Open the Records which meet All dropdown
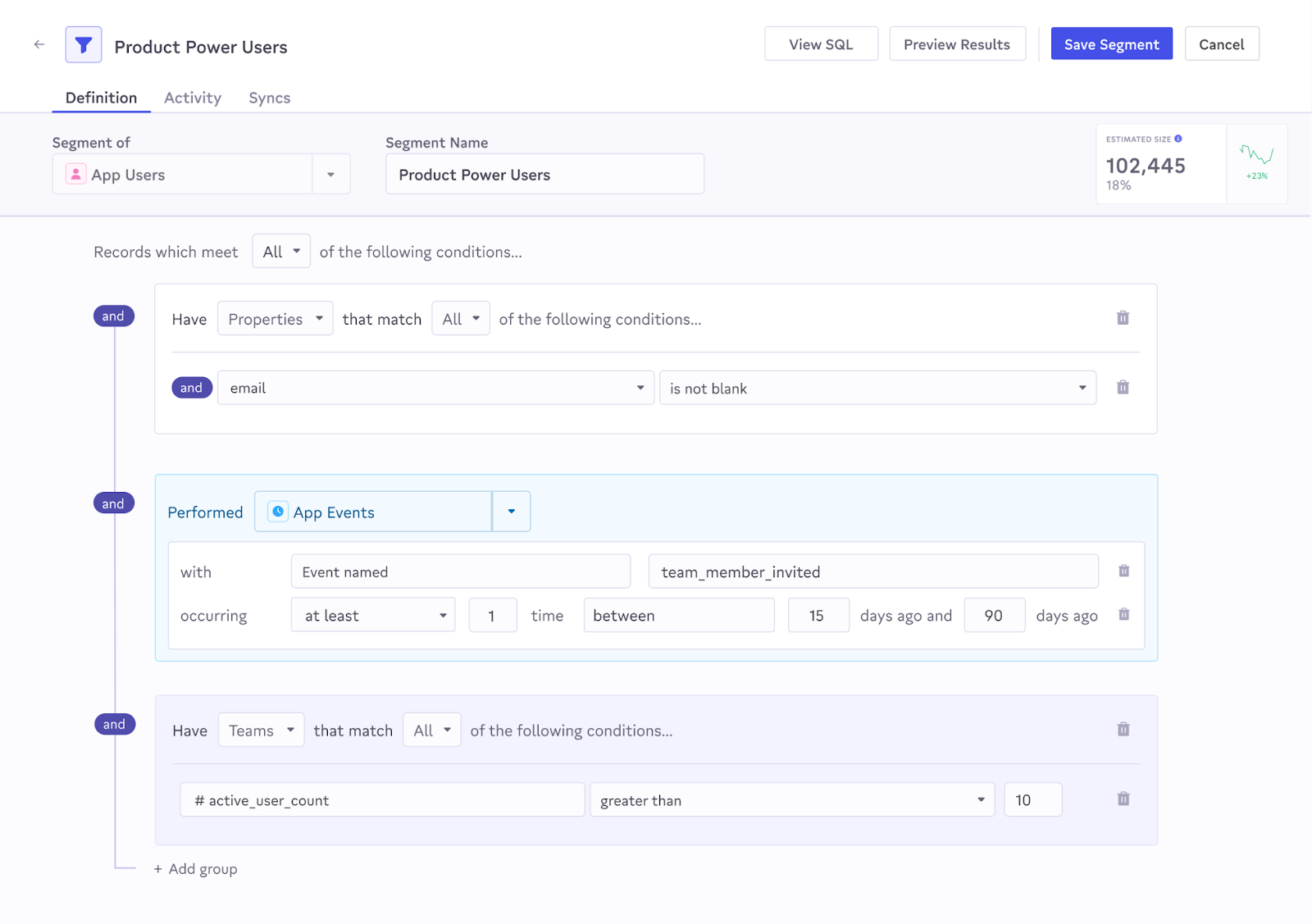The image size is (1312, 924). pos(281,252)
